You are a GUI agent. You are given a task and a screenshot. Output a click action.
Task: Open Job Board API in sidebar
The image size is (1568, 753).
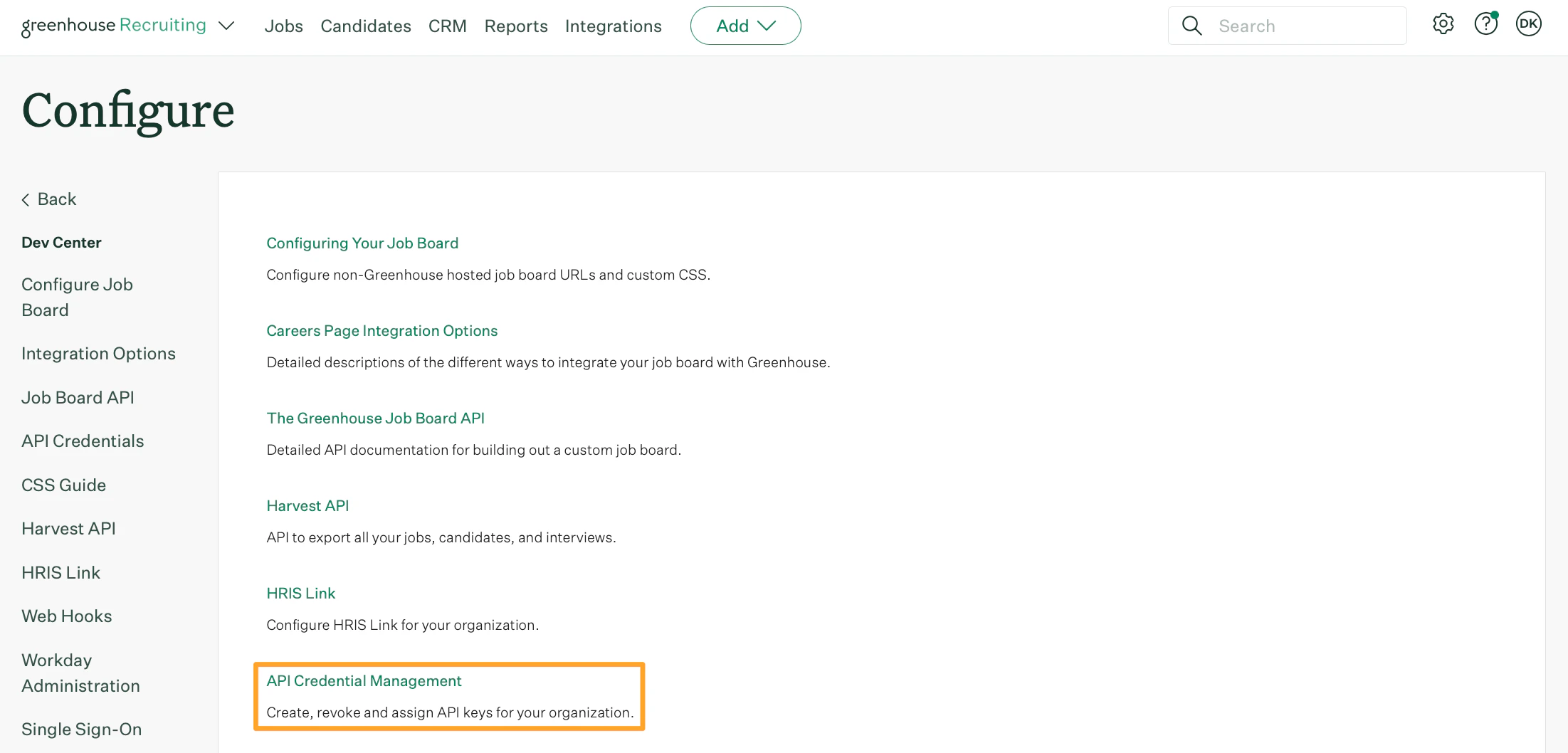point(78,398)
